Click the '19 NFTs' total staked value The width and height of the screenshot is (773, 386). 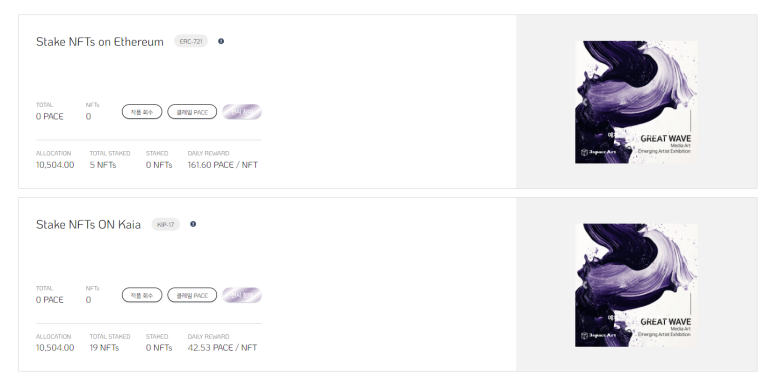pyautogui.click(x=104, y=348)
